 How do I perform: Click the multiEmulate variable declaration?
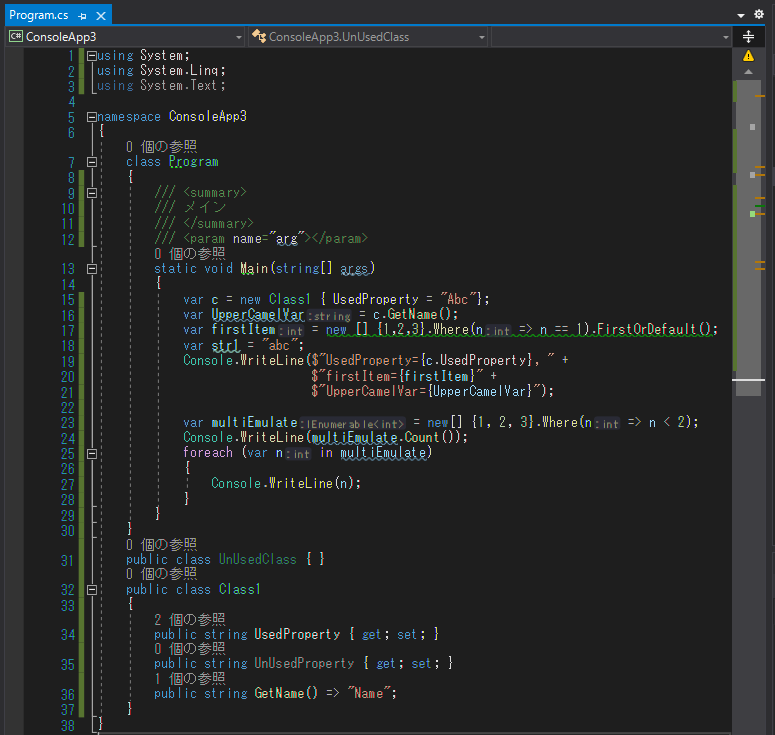[x=254, y=423]
